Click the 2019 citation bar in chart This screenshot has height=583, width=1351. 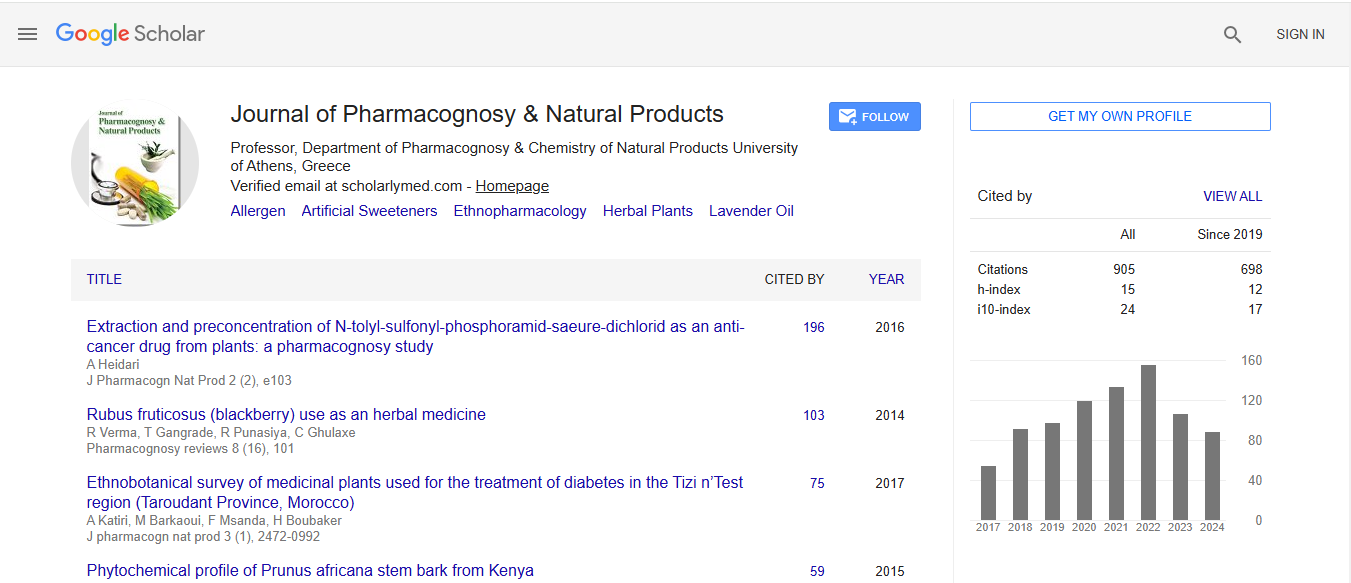click(x=1052, y=472)
